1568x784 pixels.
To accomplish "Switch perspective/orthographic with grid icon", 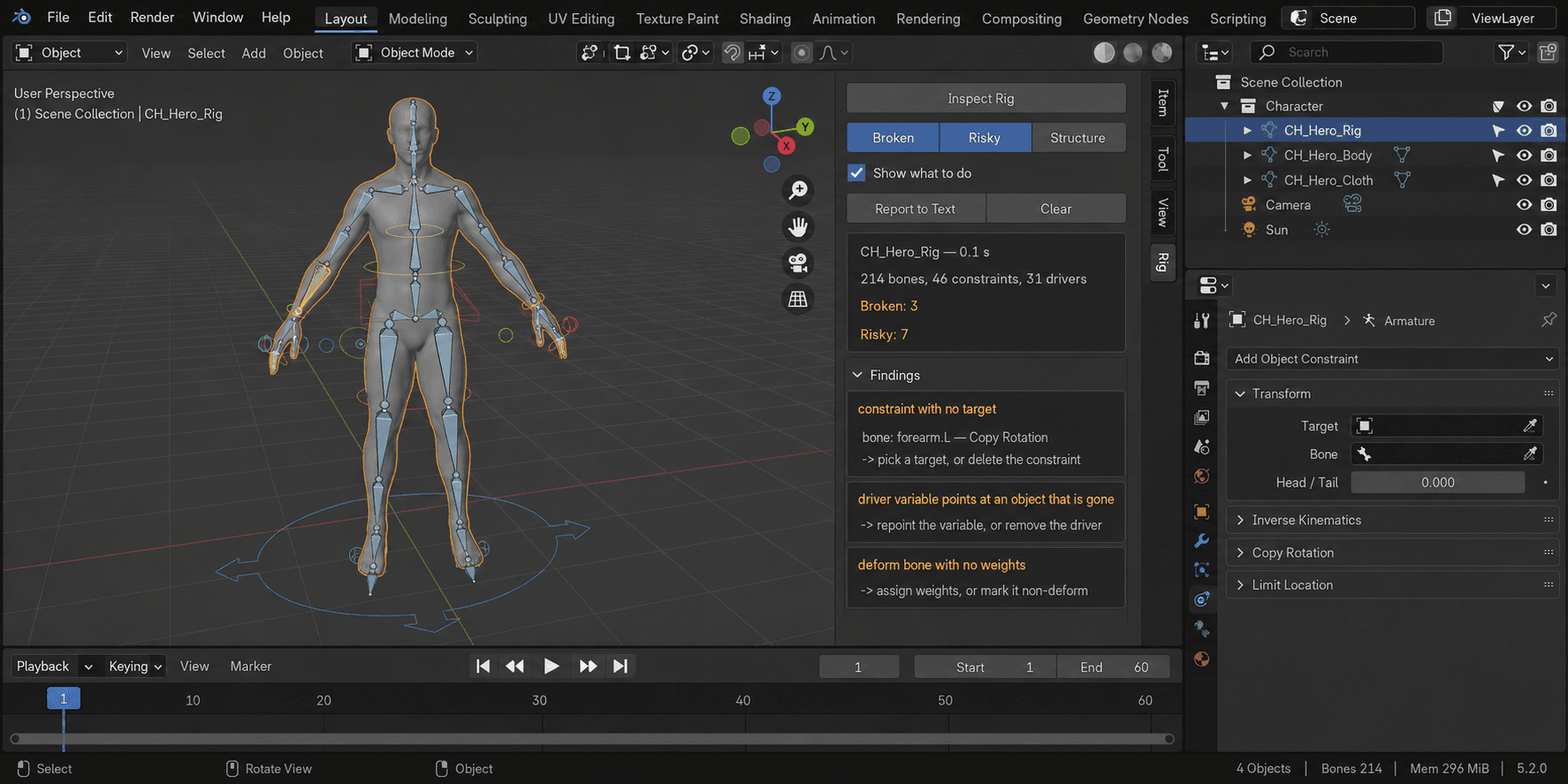I will [798, 300].
